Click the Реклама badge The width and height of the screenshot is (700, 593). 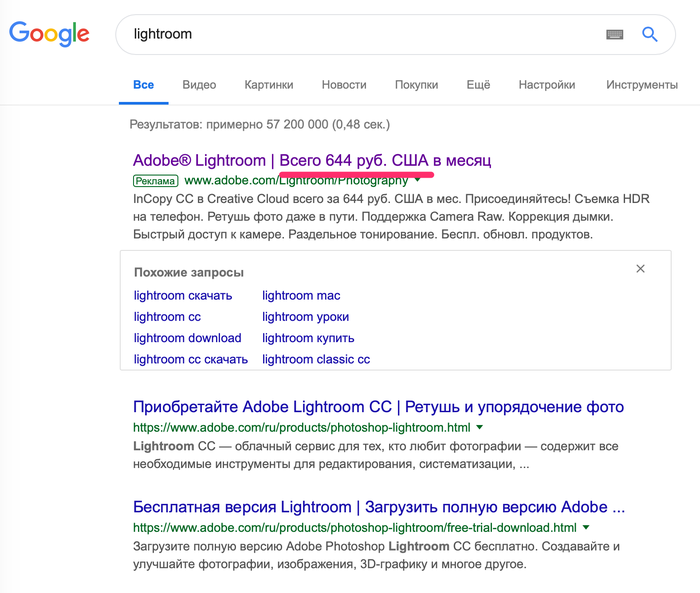click(x=155, y=181)
